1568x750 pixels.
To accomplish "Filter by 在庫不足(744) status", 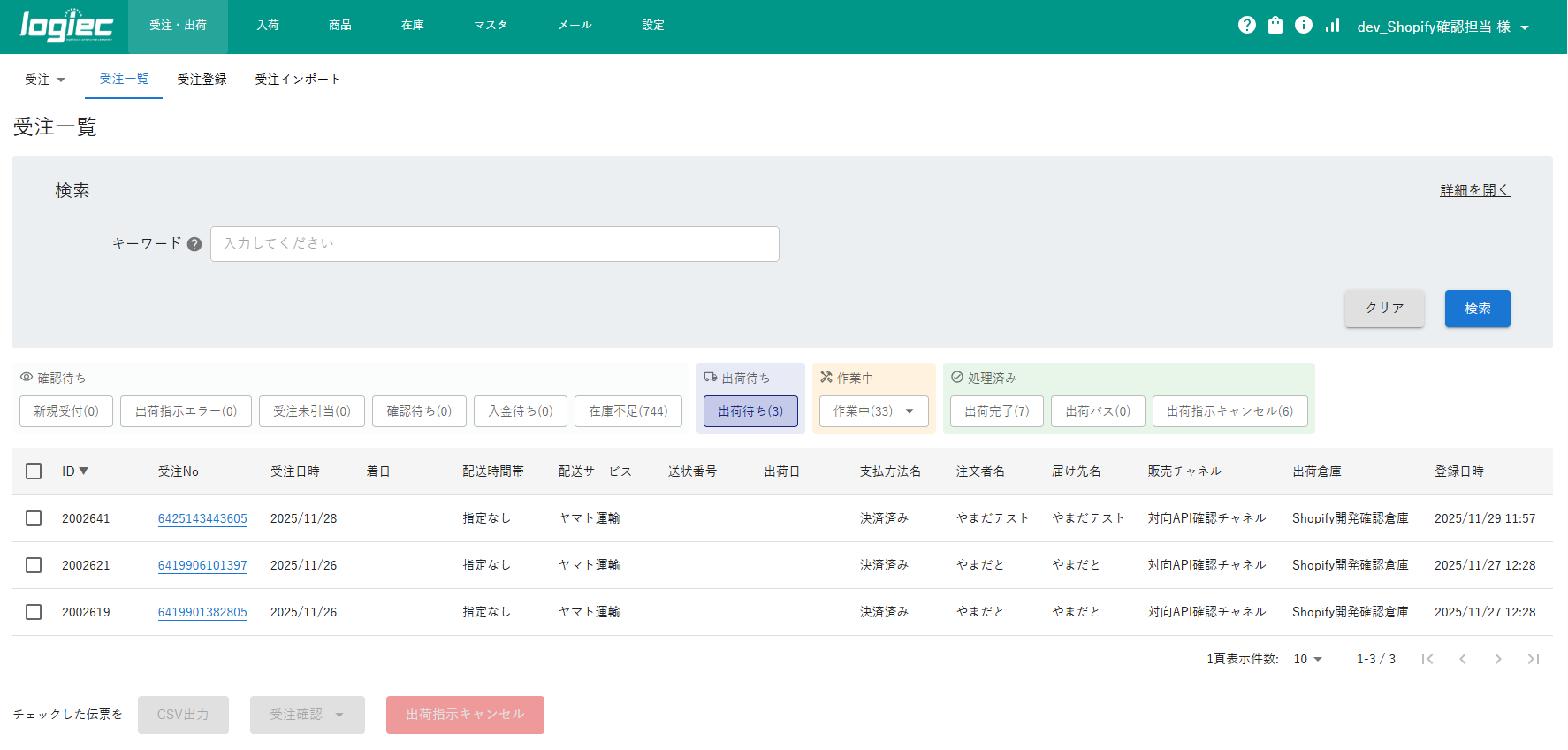I will pos(628,411).
